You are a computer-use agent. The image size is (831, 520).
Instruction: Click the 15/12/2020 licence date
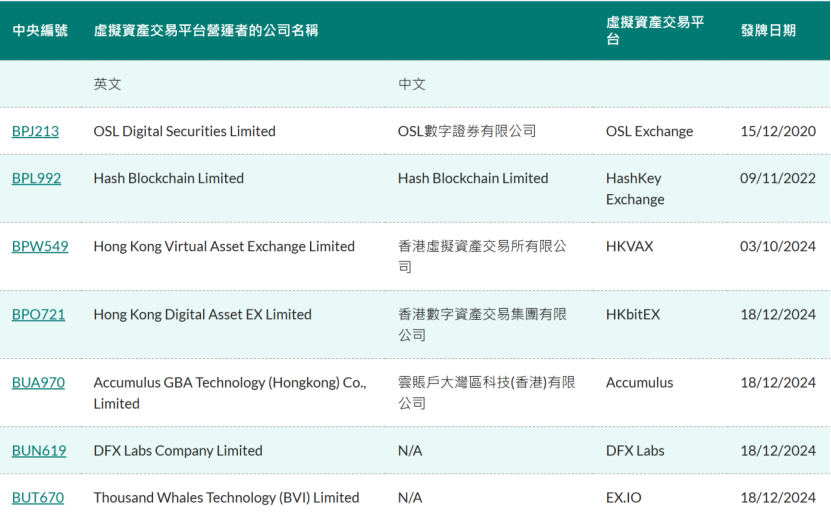pos(778,131)
